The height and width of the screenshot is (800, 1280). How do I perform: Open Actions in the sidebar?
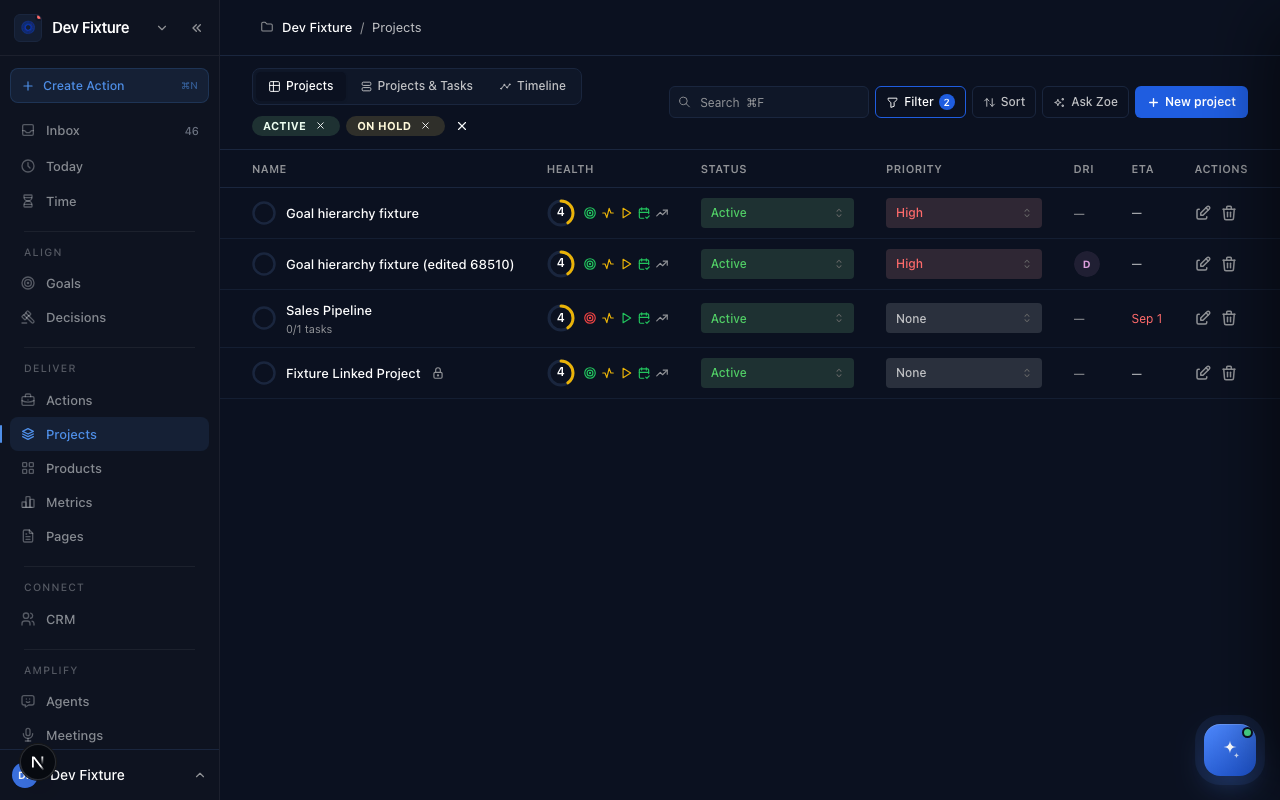(x=109, y=400)
